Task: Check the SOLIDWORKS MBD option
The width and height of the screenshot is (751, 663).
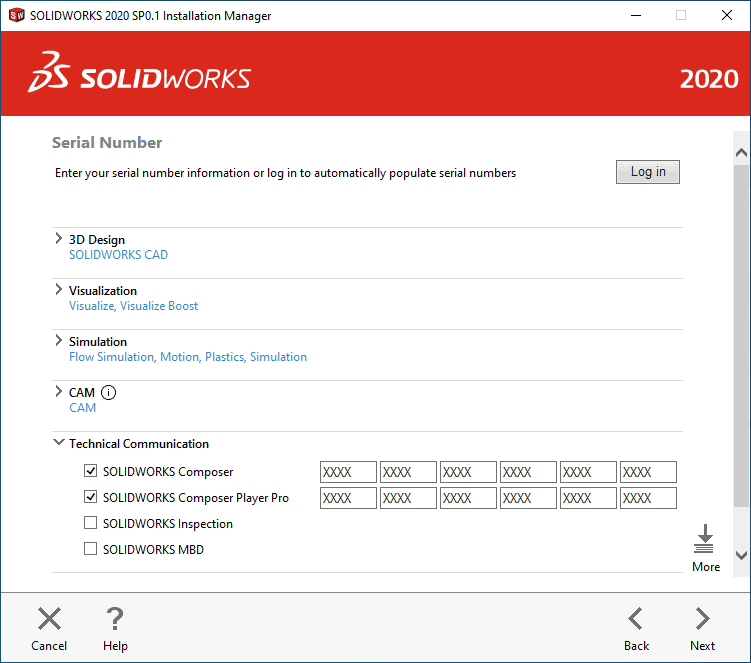Action: 91,549
